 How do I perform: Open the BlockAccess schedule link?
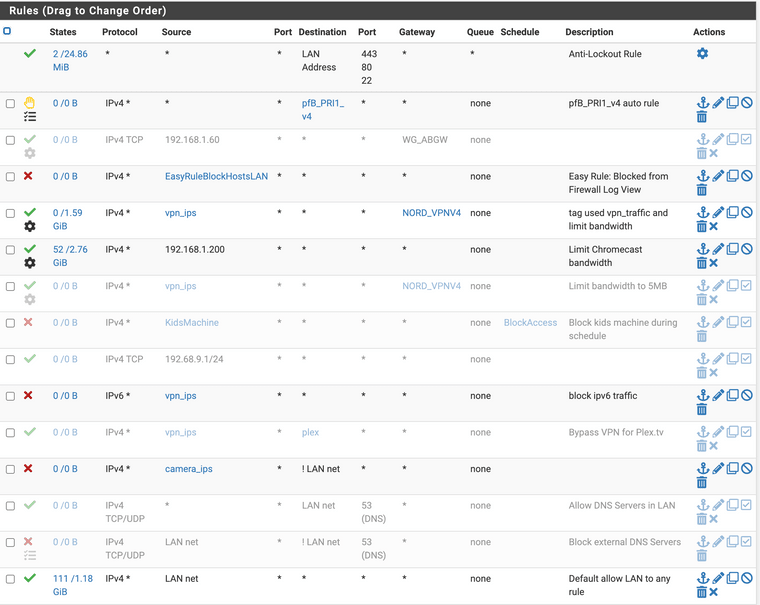(x=530, y=322)
